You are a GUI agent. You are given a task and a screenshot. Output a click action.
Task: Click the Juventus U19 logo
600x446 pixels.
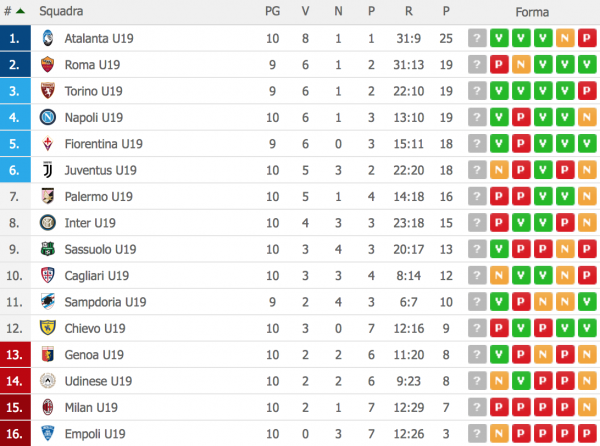[x=47, y=170]
